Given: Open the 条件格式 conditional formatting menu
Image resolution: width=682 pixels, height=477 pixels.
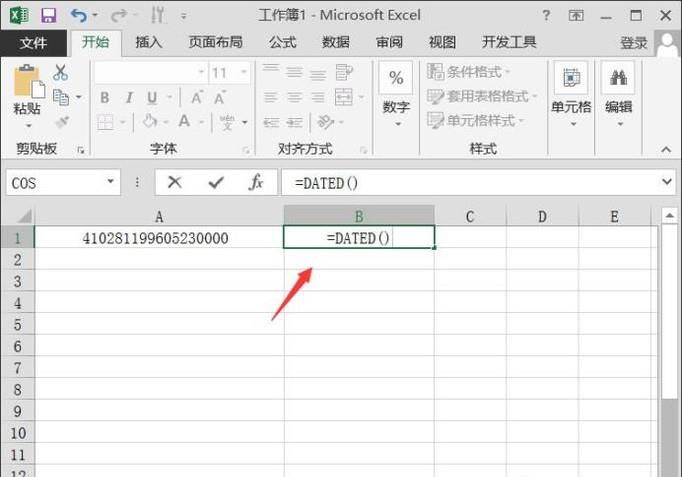Looking at the screenshot, I should point(469,72).
